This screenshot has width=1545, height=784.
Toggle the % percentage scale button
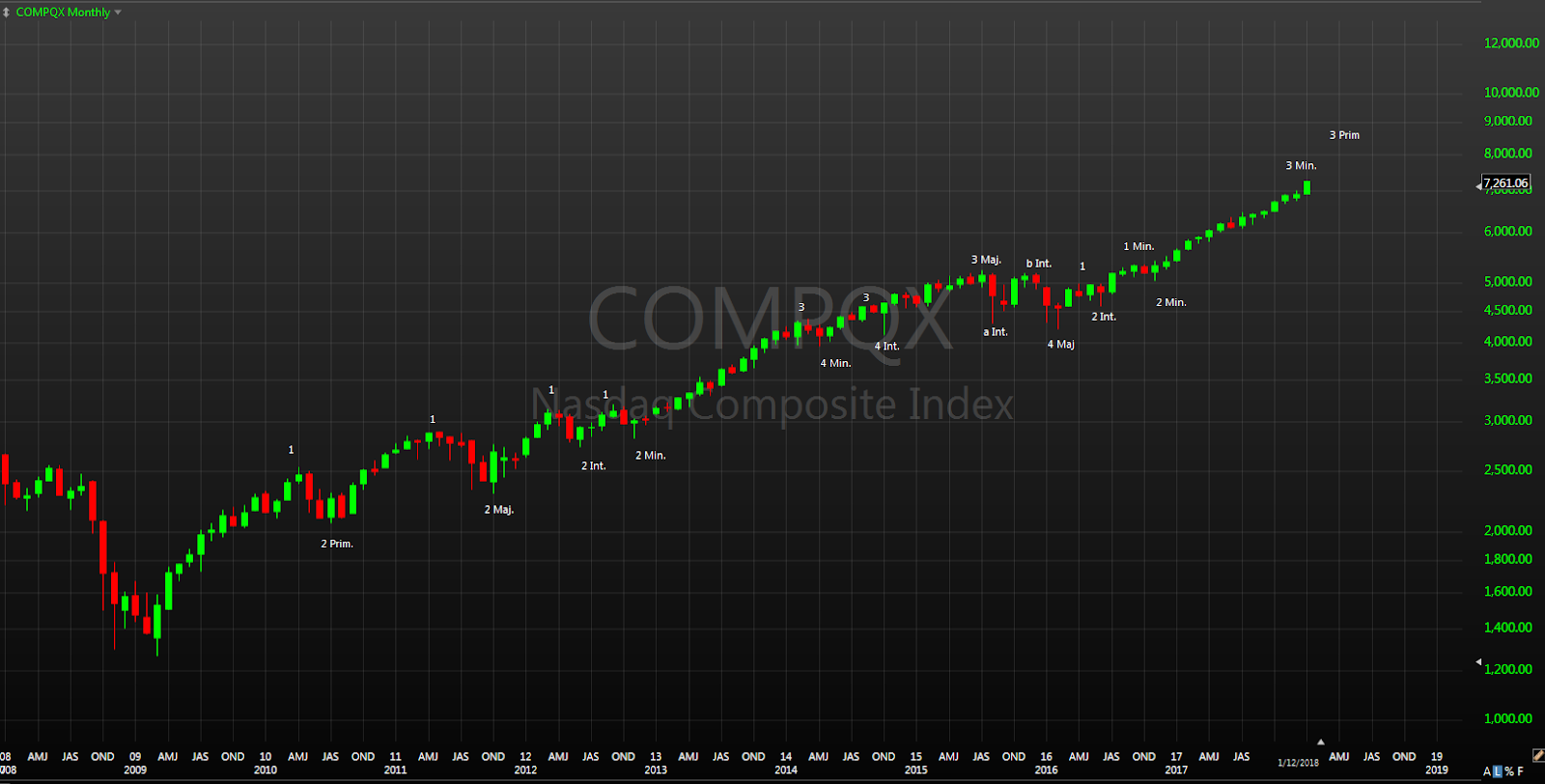pyautogui.click(x=1509, y=771)
